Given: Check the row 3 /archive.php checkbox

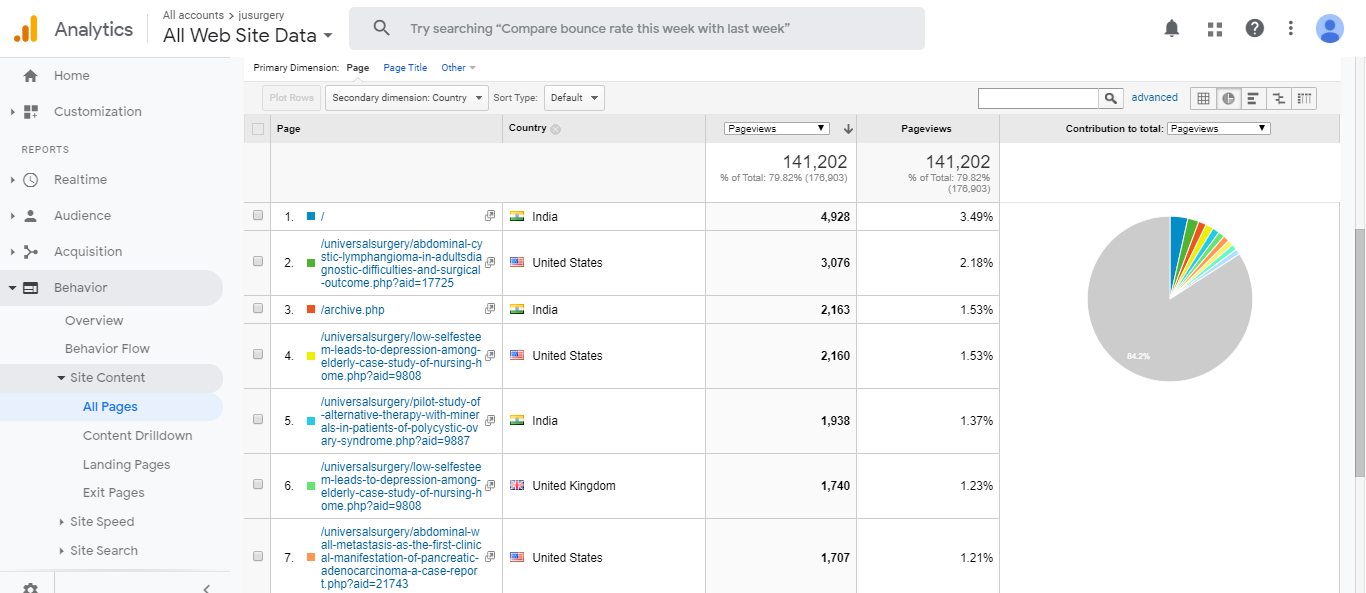Looking at the screenshot, I should click(x=258, y=309).
